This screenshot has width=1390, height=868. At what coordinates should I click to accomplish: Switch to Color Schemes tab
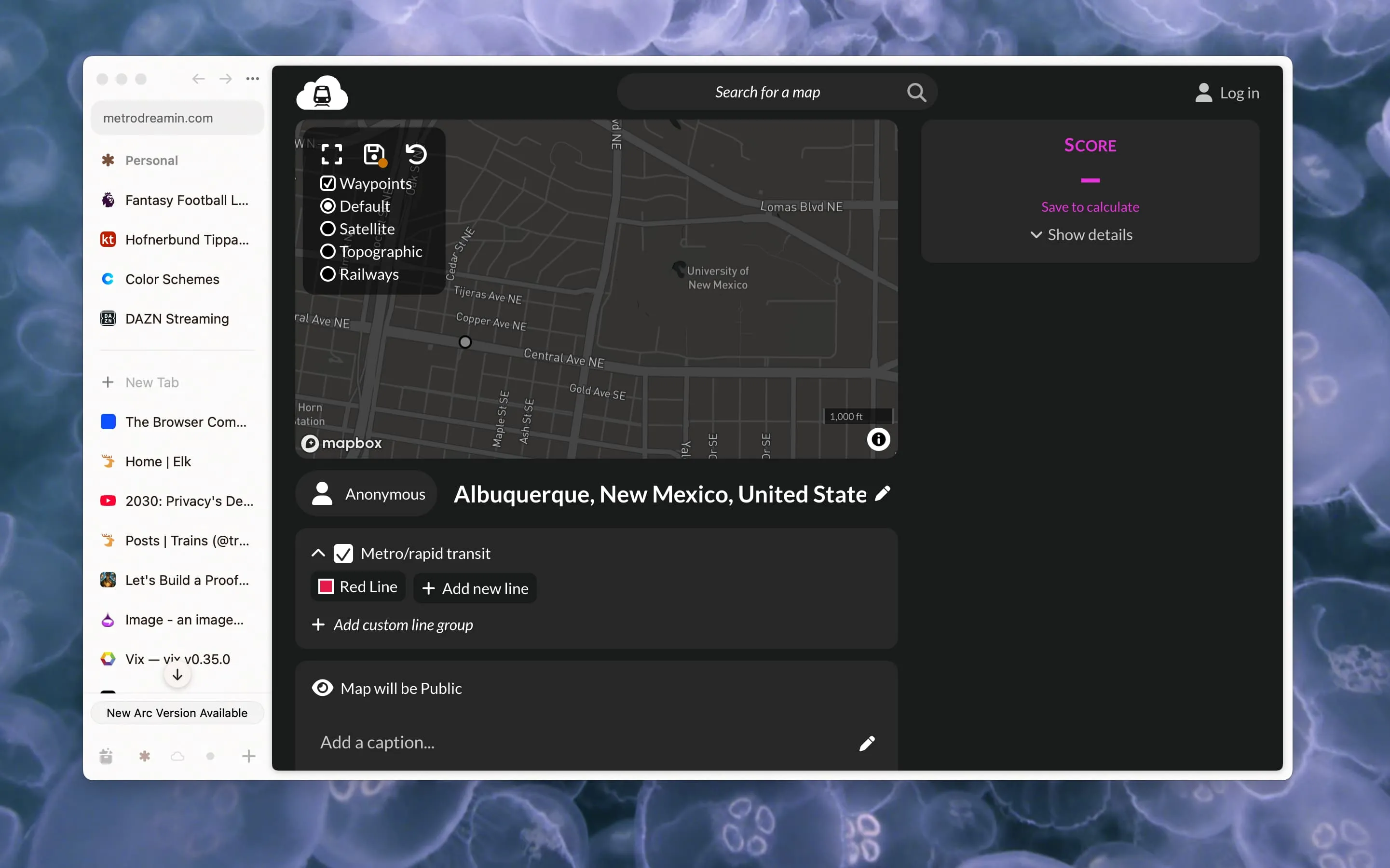[172, 279]
